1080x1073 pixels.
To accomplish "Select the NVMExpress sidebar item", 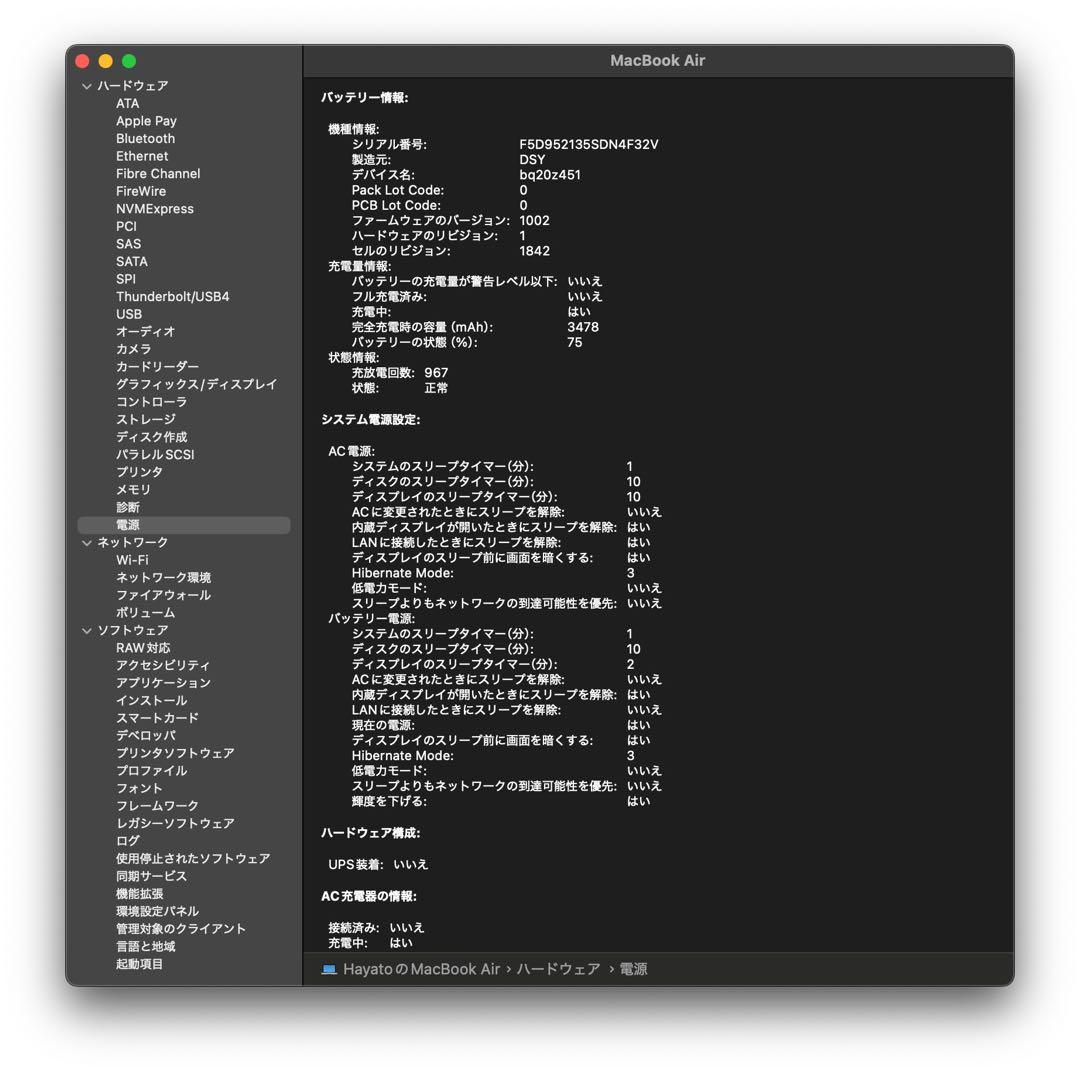I will pyautogui.click(x=155, y=209).
